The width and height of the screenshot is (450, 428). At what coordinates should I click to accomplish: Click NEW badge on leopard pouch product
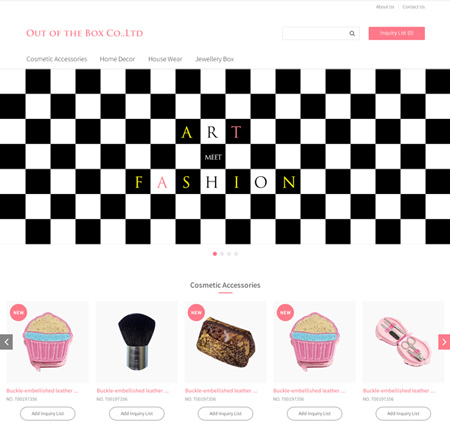pyautogui.click(x=196, y=313)
